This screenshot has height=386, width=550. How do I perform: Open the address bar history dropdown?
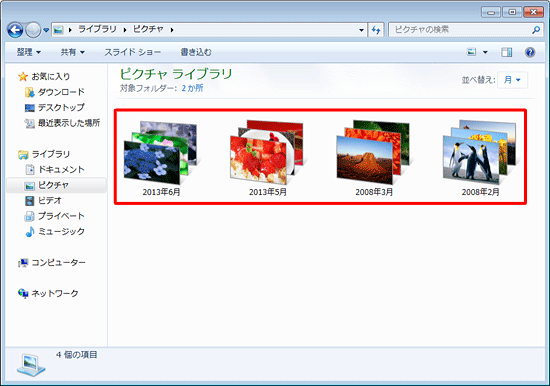[x=361, y=30]
